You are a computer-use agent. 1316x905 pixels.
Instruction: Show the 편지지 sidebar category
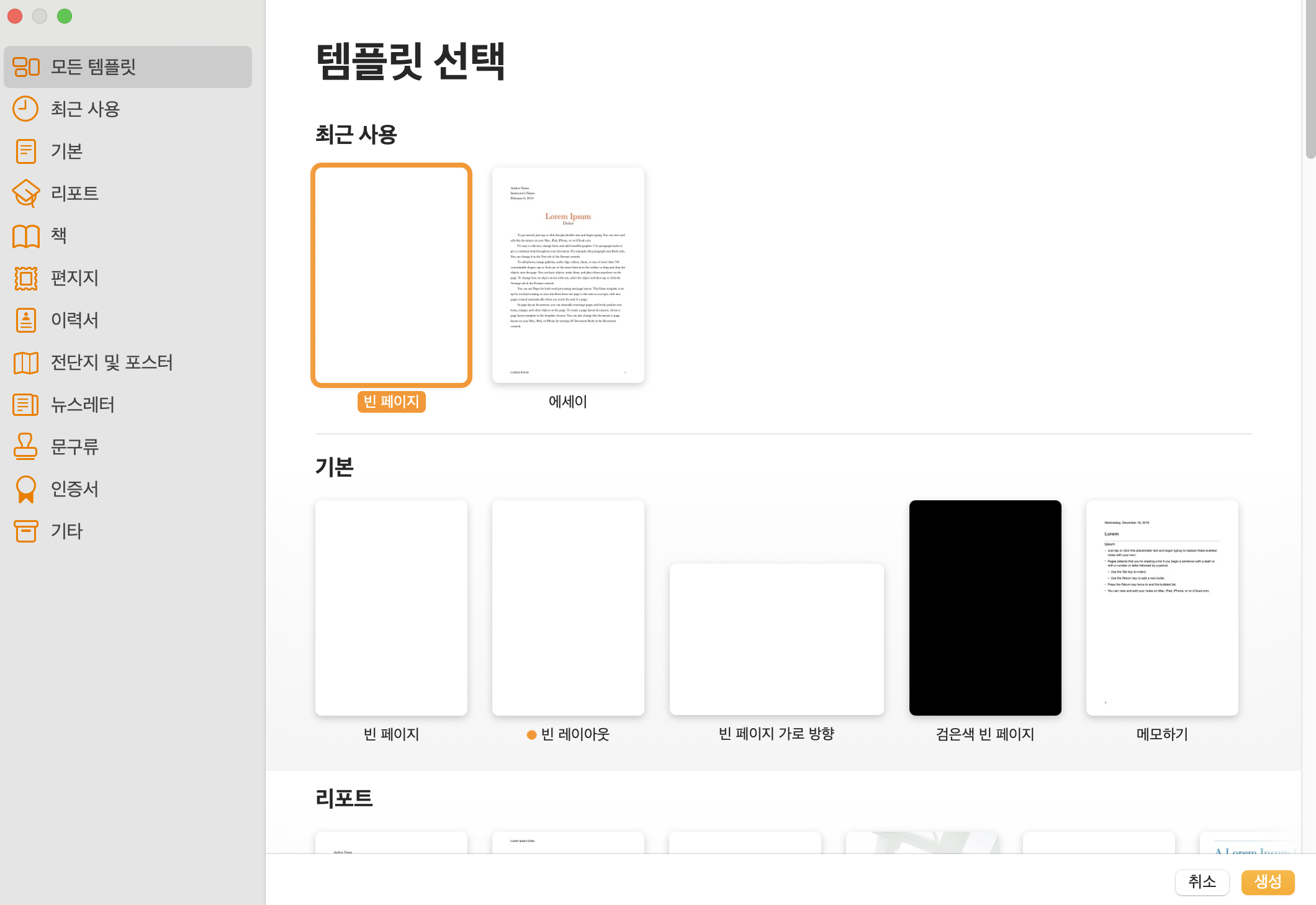click(128, 277)
